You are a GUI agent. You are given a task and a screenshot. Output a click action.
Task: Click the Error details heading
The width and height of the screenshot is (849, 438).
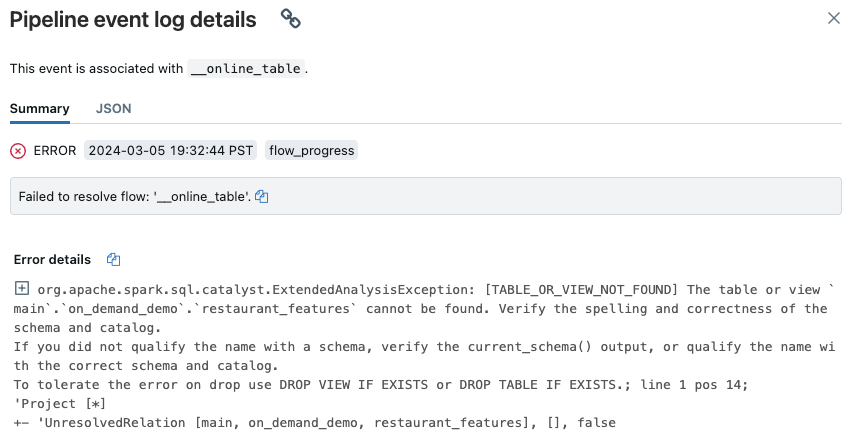click(x=52, y=259)
